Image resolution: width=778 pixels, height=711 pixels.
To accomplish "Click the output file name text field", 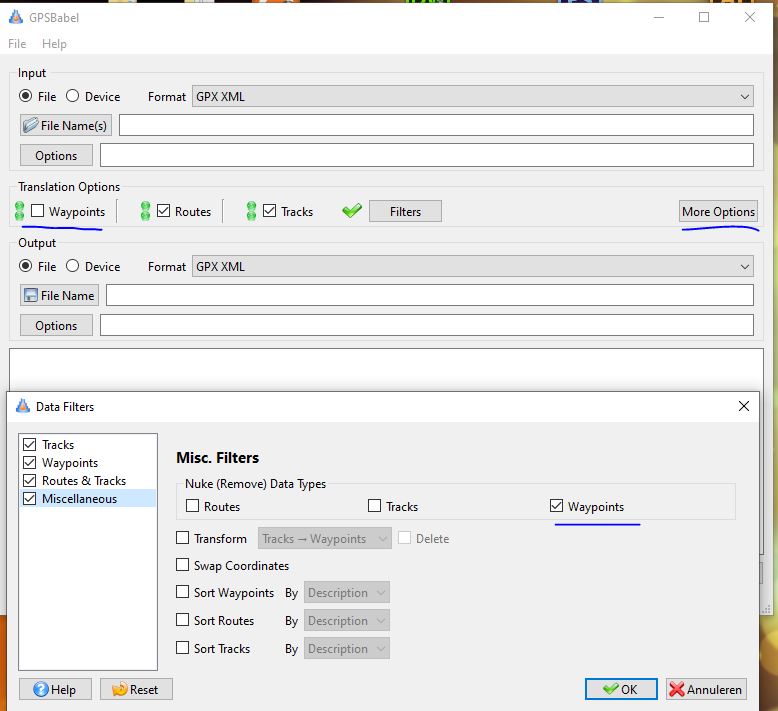I will pyautogui.click(x=430, y=295).
